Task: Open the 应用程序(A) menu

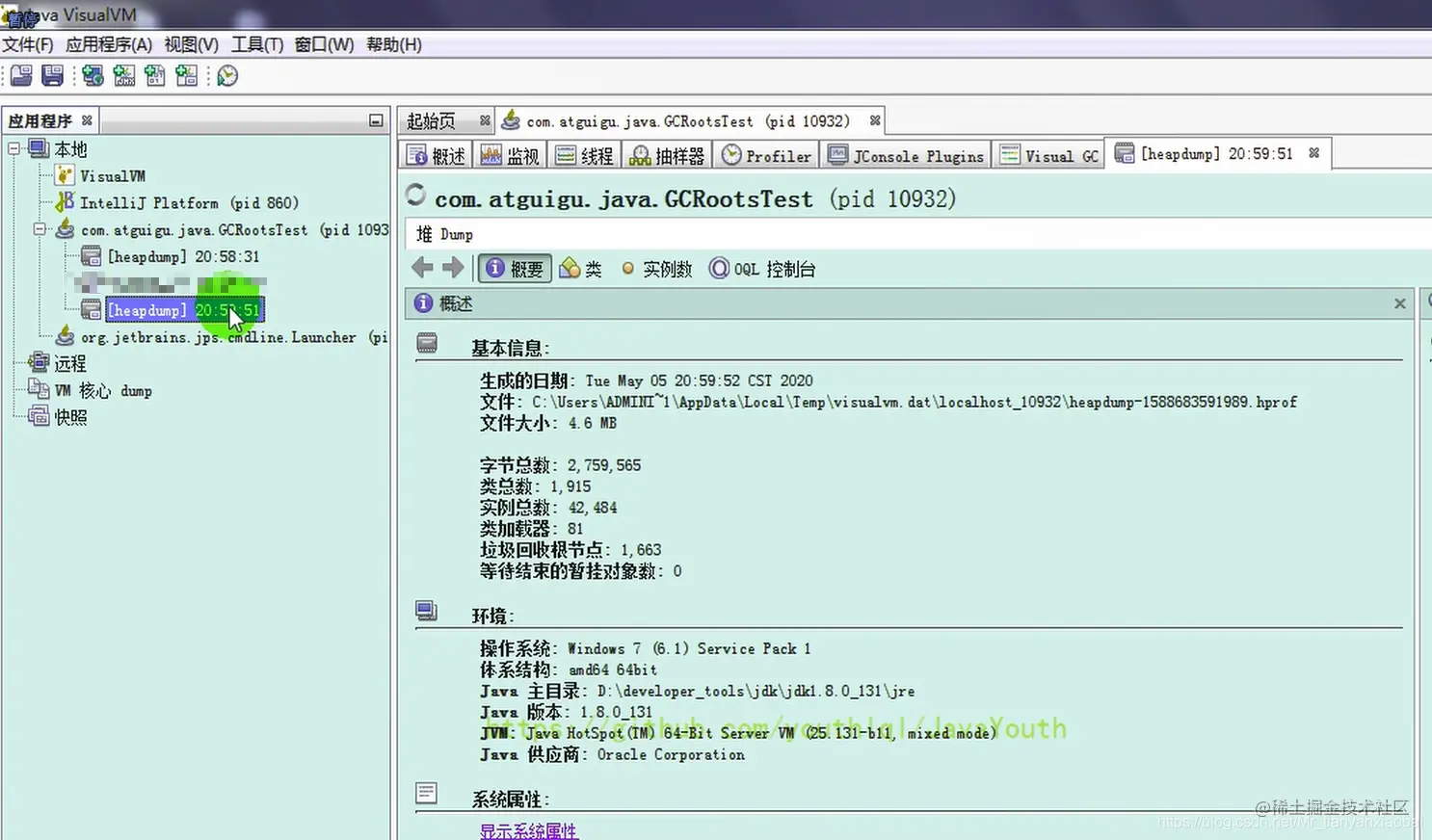Action: coord(109,44)
